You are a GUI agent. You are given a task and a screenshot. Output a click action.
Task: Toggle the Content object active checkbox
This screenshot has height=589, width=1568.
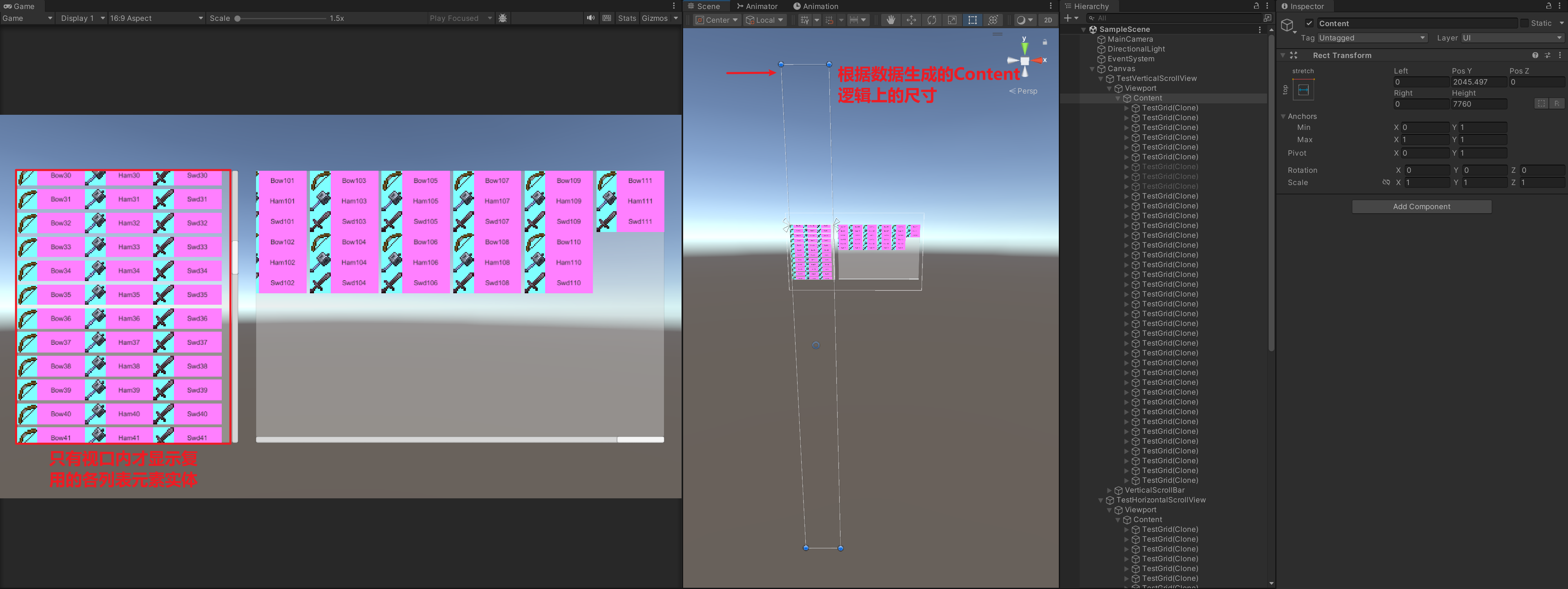click(x=1309, y=23)
